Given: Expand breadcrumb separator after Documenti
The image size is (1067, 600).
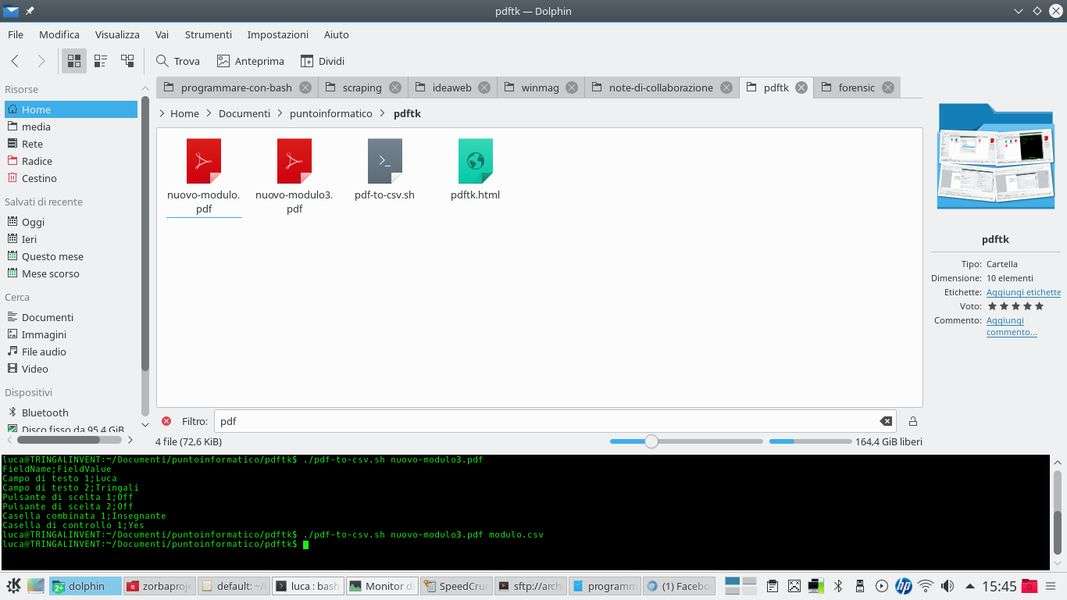Looking at the screenshot, I should coord(280,114).
